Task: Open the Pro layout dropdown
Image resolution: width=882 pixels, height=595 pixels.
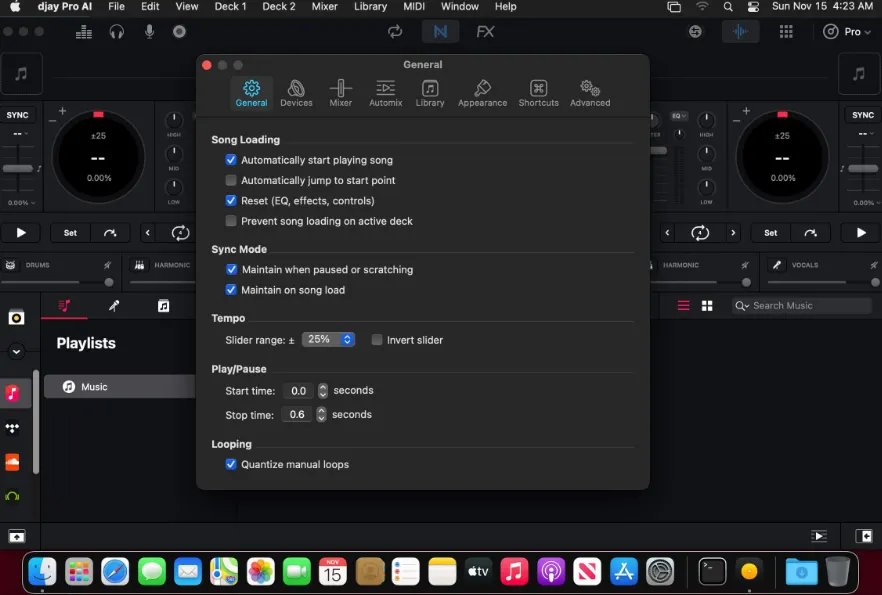Action: [847, 31]
